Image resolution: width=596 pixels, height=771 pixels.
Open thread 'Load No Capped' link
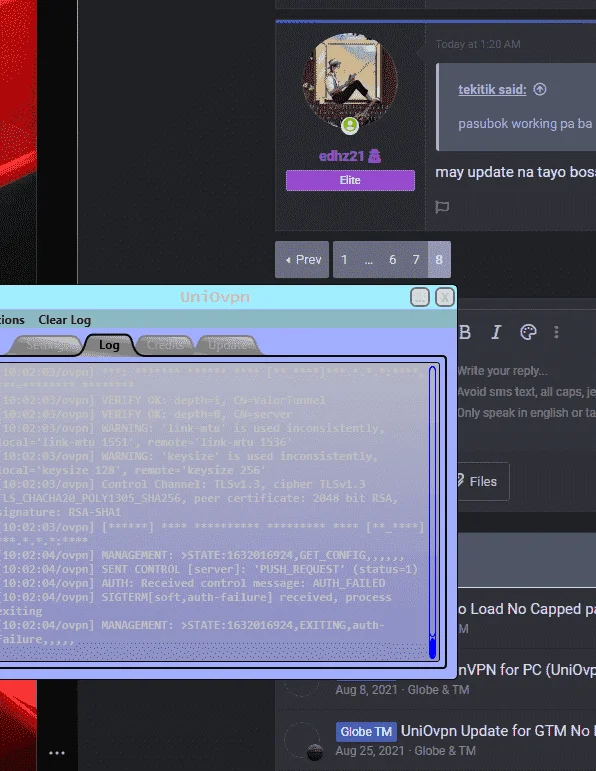pos(526,609)
